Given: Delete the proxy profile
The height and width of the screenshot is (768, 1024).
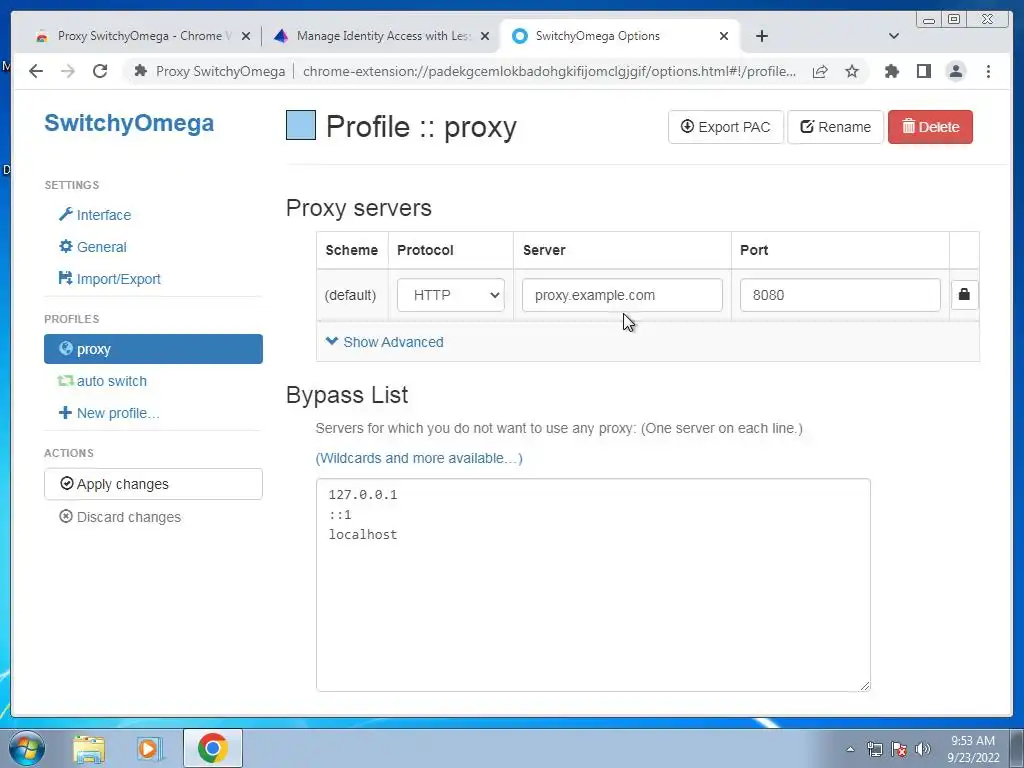Looking at the screenshot, I should click(930, 127).
